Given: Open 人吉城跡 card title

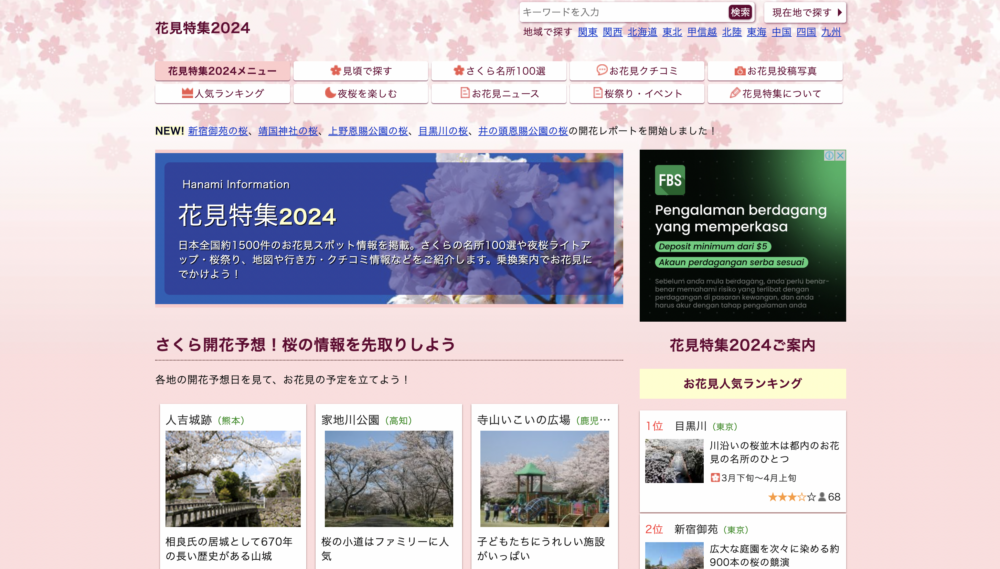Looking at the screenshot, I should tap(188, 420).
